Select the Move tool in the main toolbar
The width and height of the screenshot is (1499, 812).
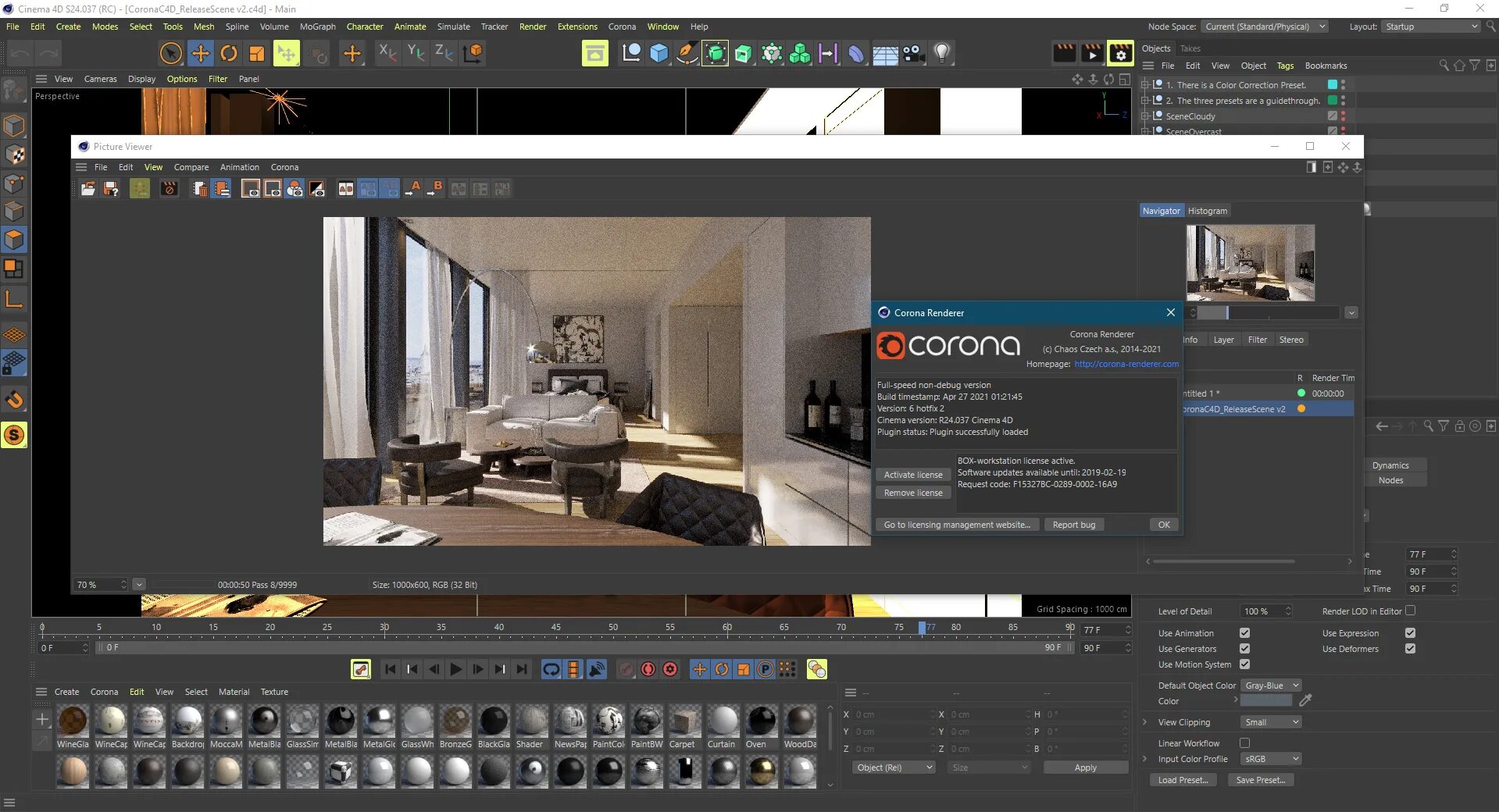[x=201, y=53]
